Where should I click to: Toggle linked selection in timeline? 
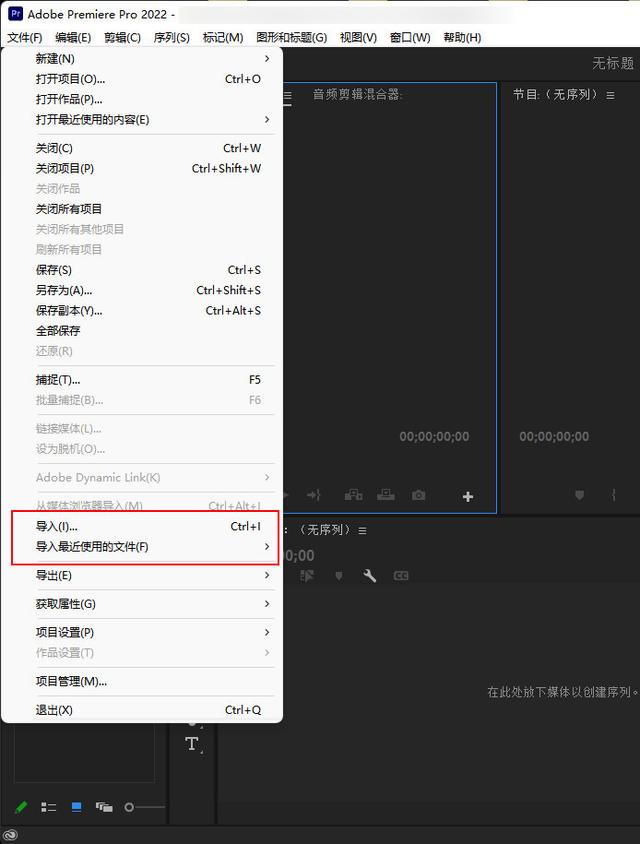307,576
